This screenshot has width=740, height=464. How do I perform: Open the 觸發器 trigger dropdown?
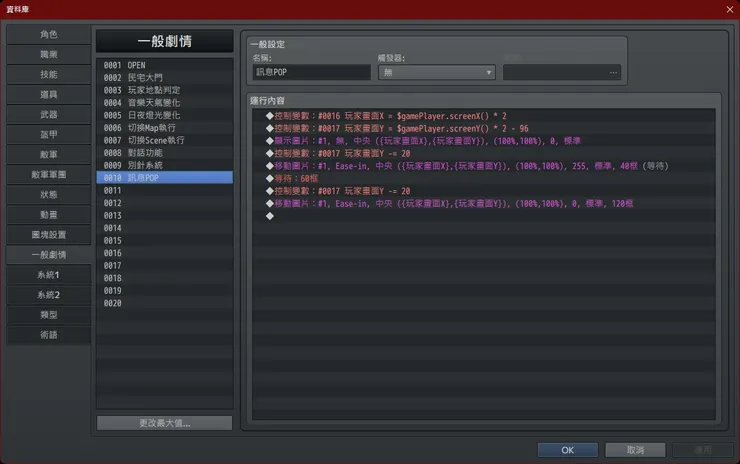tap(437, 72)
